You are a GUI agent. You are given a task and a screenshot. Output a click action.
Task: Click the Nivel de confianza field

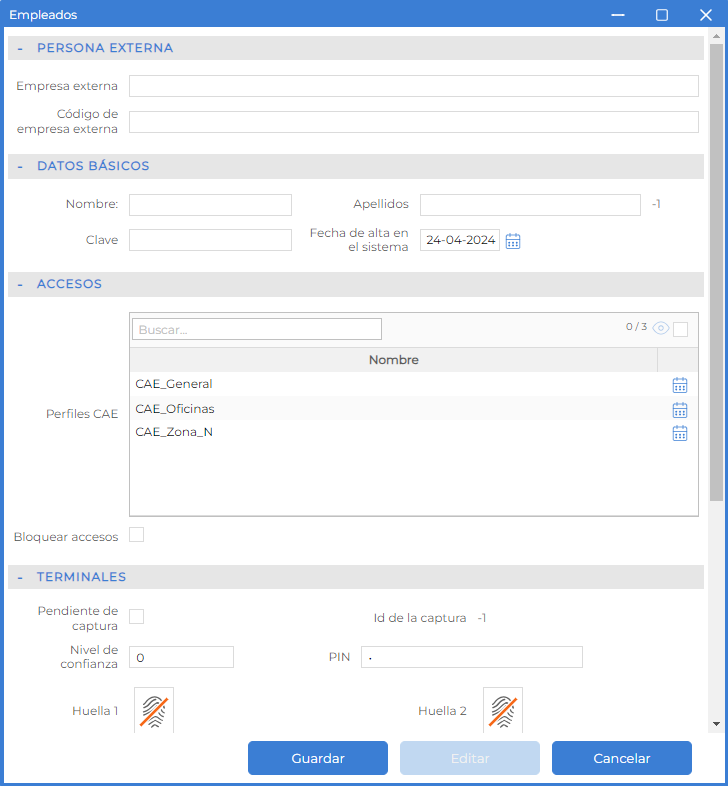[x=181, y=657]
